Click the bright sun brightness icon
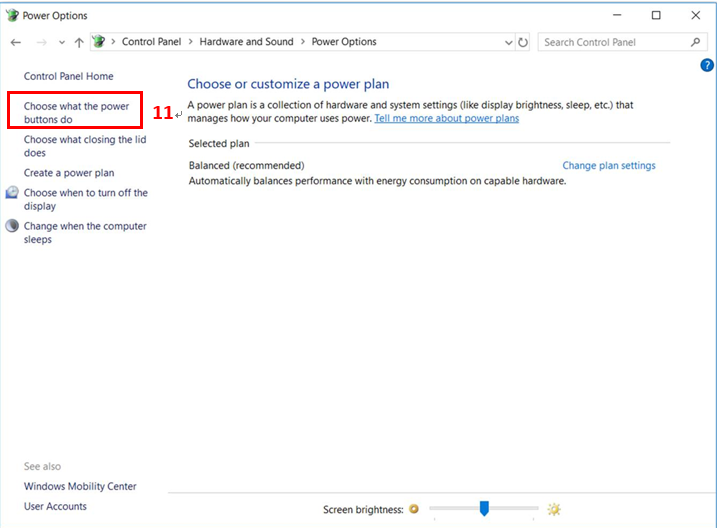Viewport: 717px width, 528px height. [554, 509]
